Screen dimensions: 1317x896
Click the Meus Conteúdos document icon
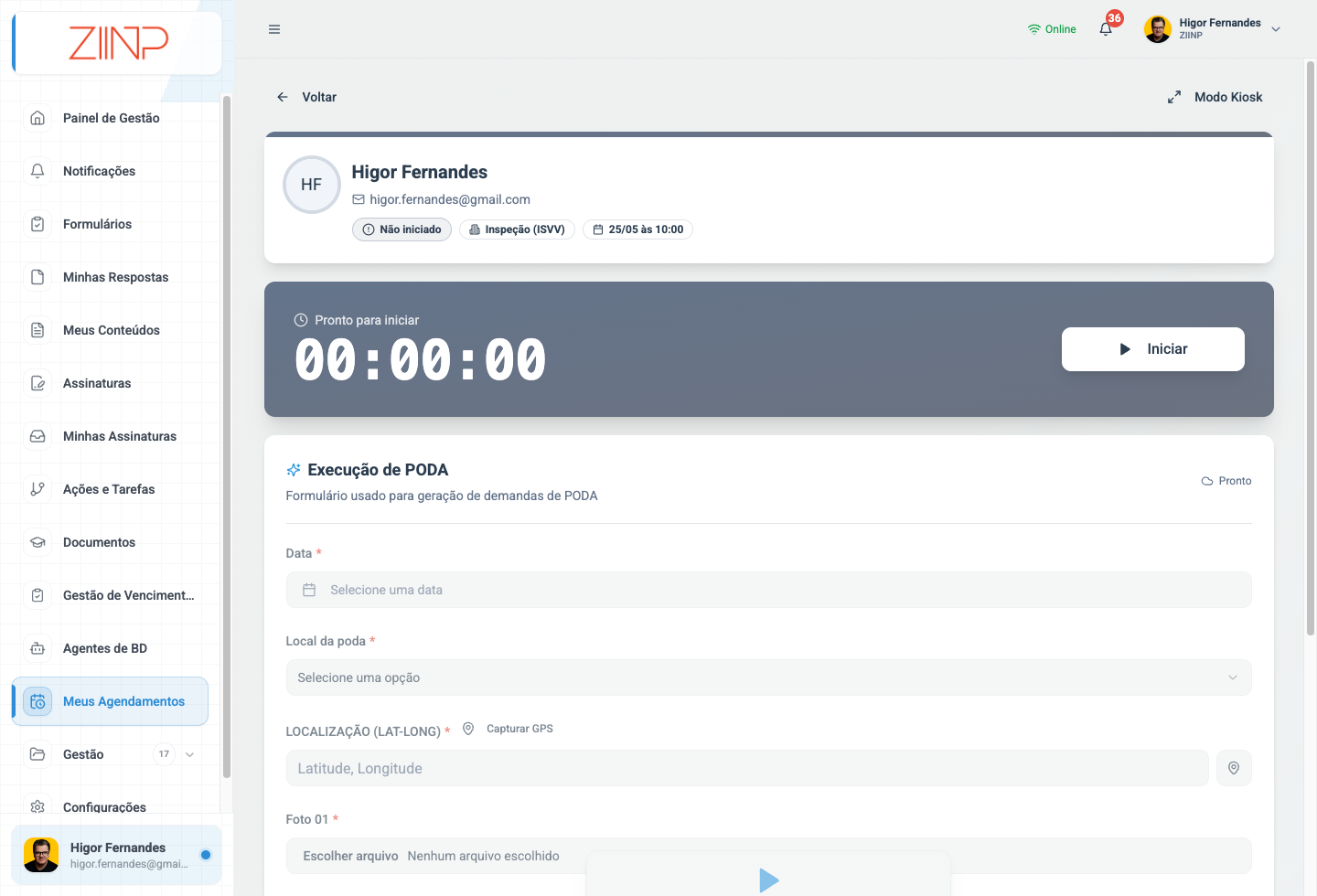(37, 330)
